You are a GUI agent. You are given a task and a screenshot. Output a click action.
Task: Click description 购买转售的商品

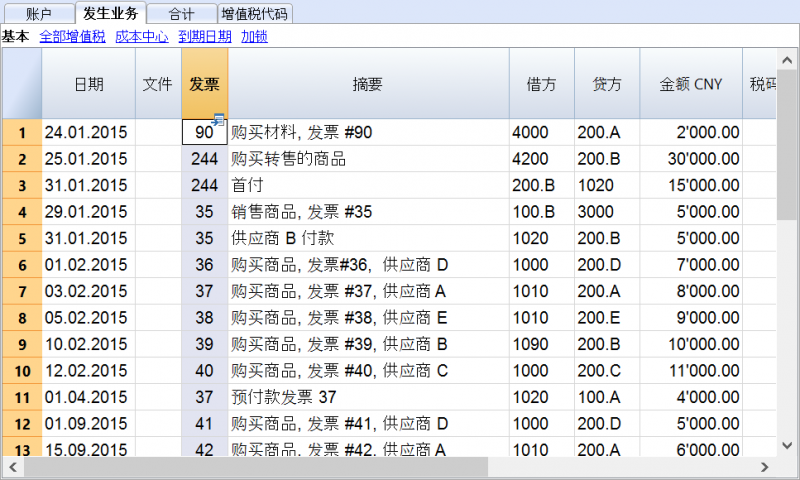point(368,159)
